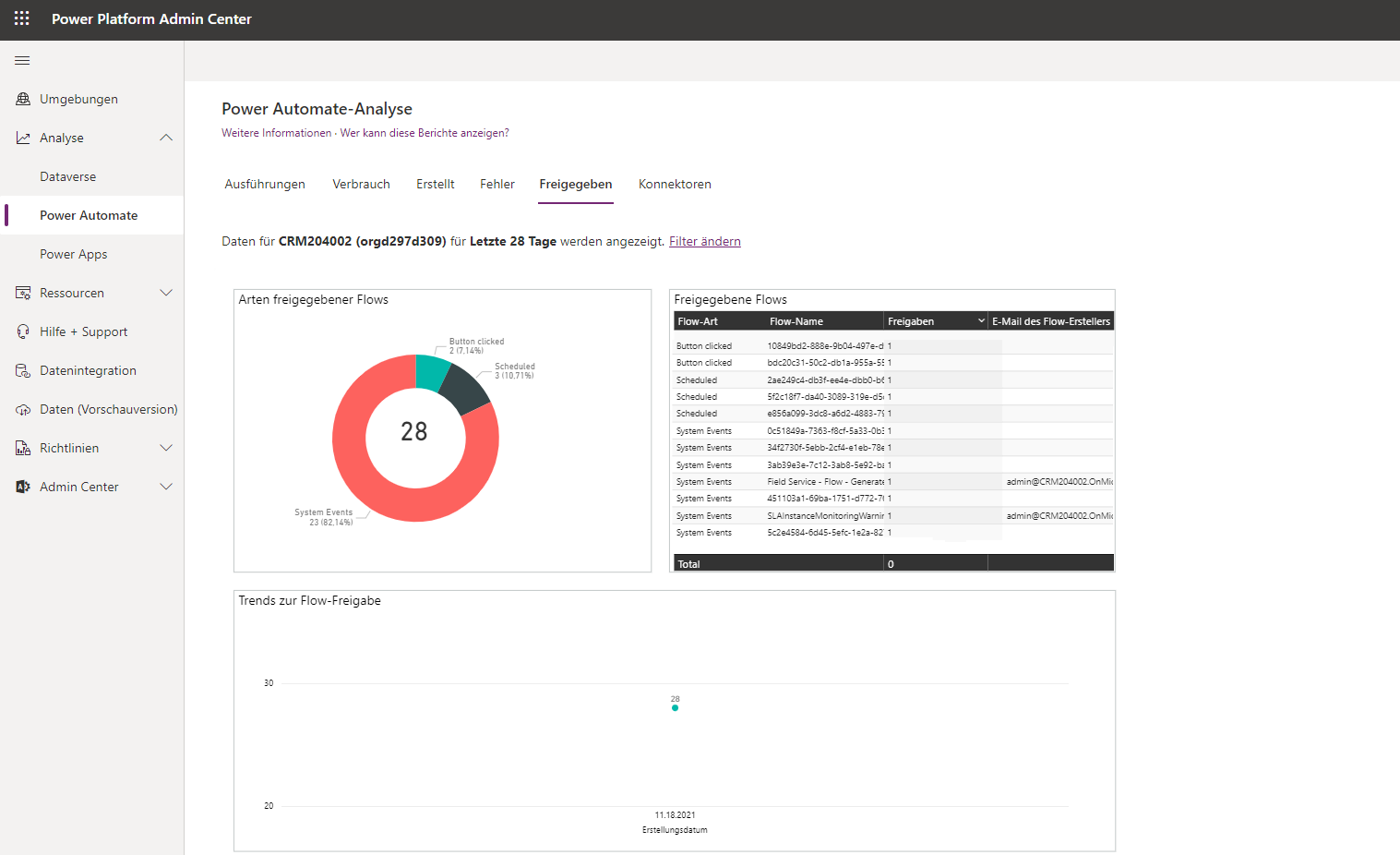1400x855 pixels.
Task: Open Dataverse analytics in sidebar
Action: [67, 176]
